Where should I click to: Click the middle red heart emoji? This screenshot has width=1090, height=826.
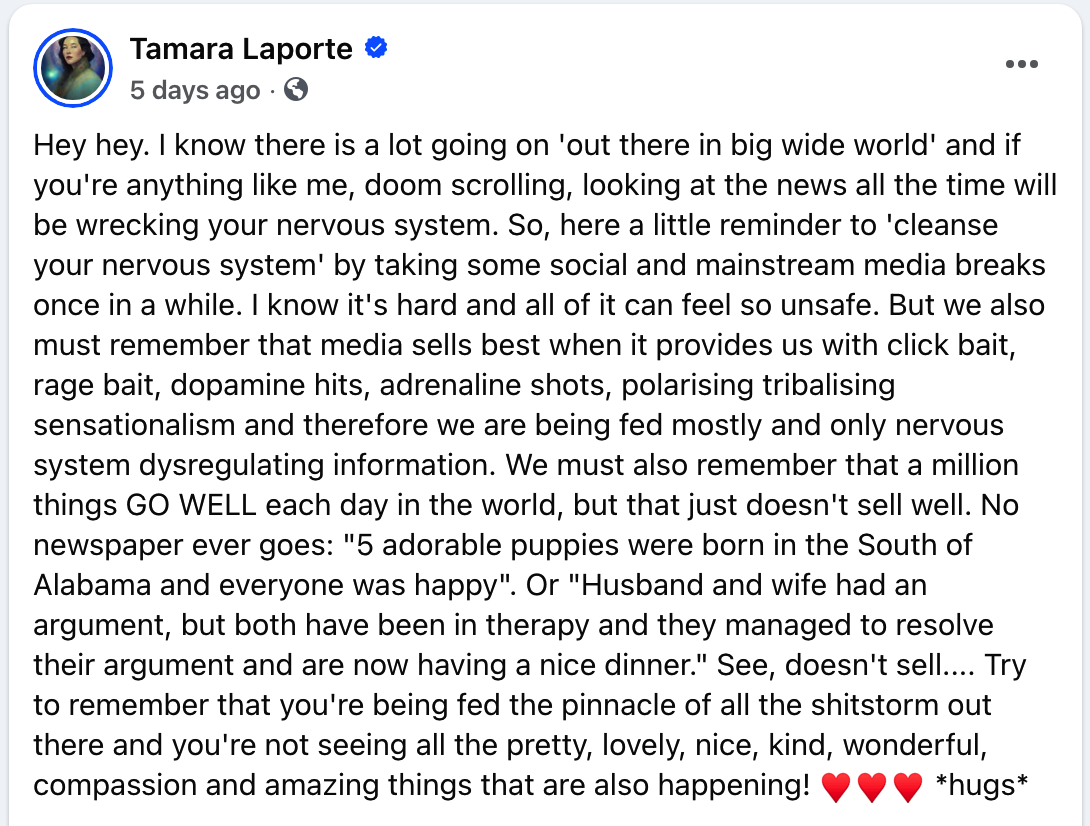click(872, 788)
